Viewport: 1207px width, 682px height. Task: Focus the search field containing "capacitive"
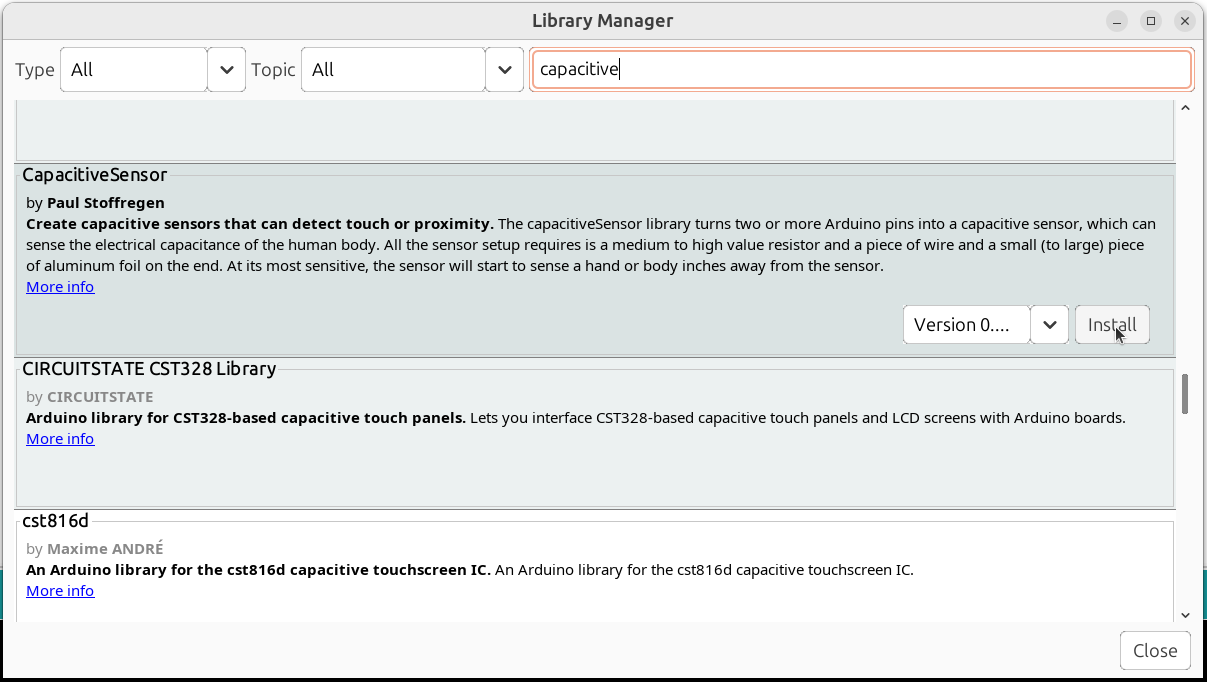(x=860, y=70)
